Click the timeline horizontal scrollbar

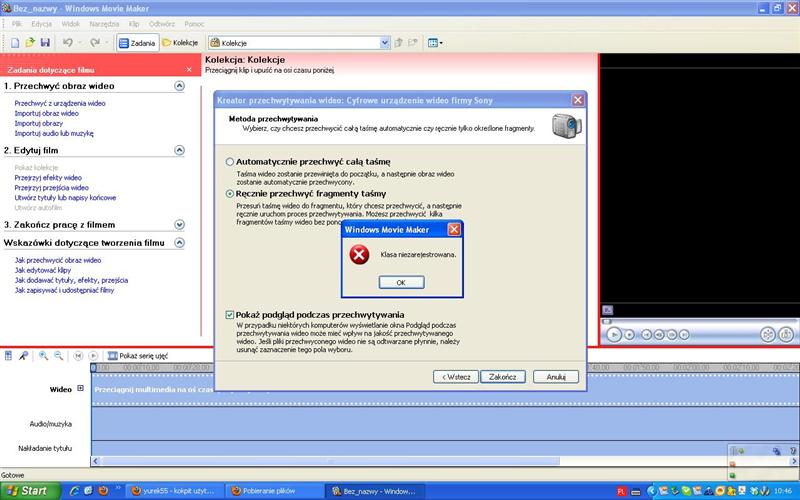[x=331, y=461]
